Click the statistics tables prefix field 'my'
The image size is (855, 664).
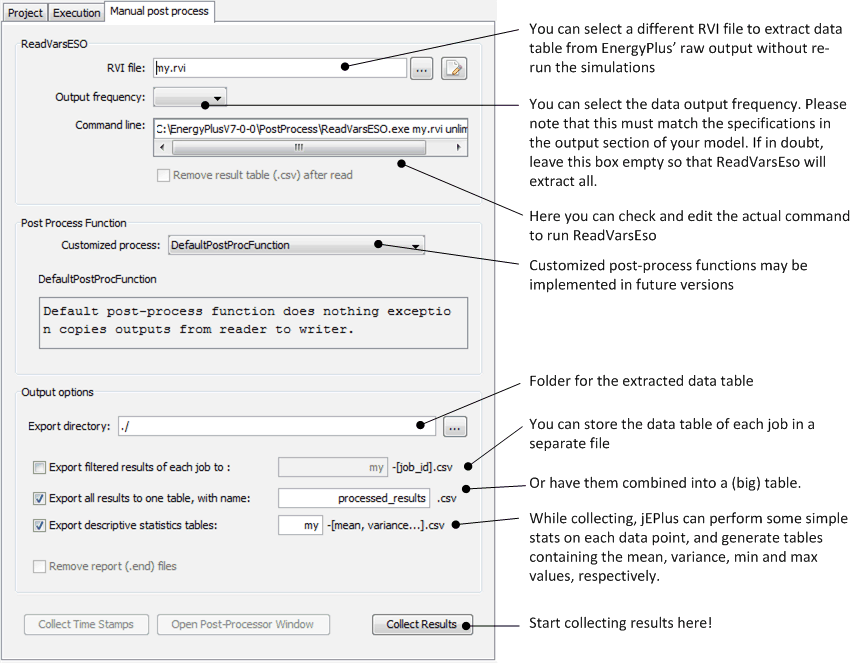[300, 526]
